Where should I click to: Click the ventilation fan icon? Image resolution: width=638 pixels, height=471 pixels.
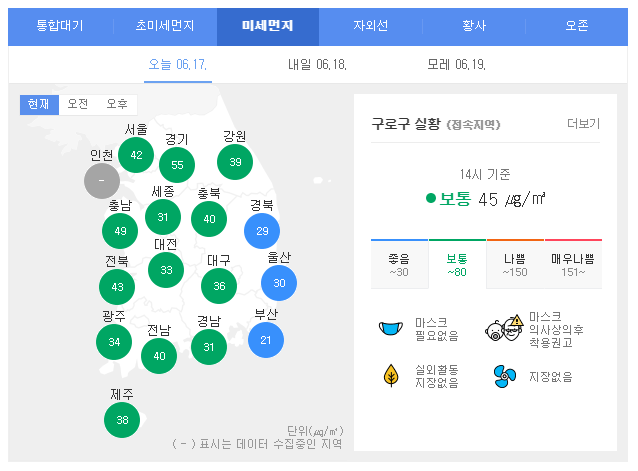(x=503, y=376)
